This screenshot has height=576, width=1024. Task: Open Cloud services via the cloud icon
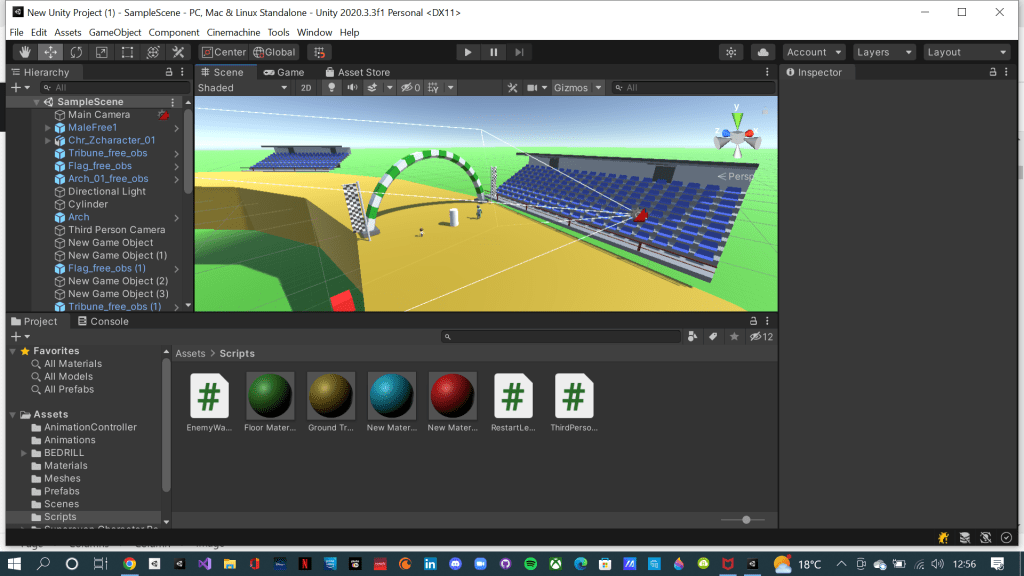[763, 52]
